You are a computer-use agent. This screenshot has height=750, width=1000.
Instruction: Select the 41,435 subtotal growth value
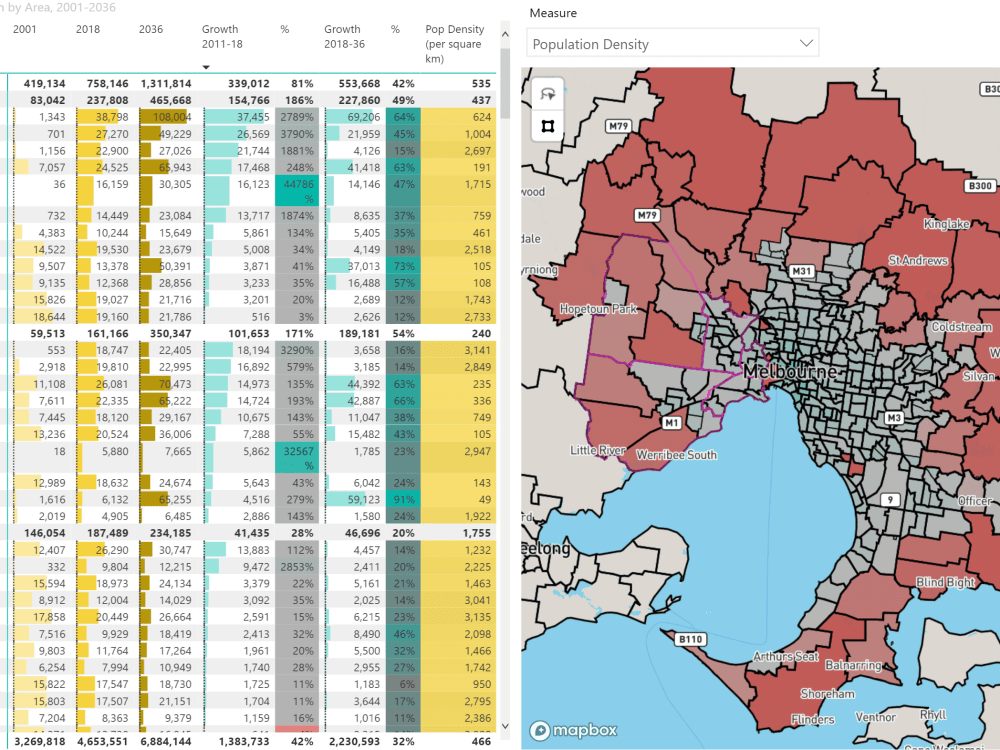pos(251,533)
